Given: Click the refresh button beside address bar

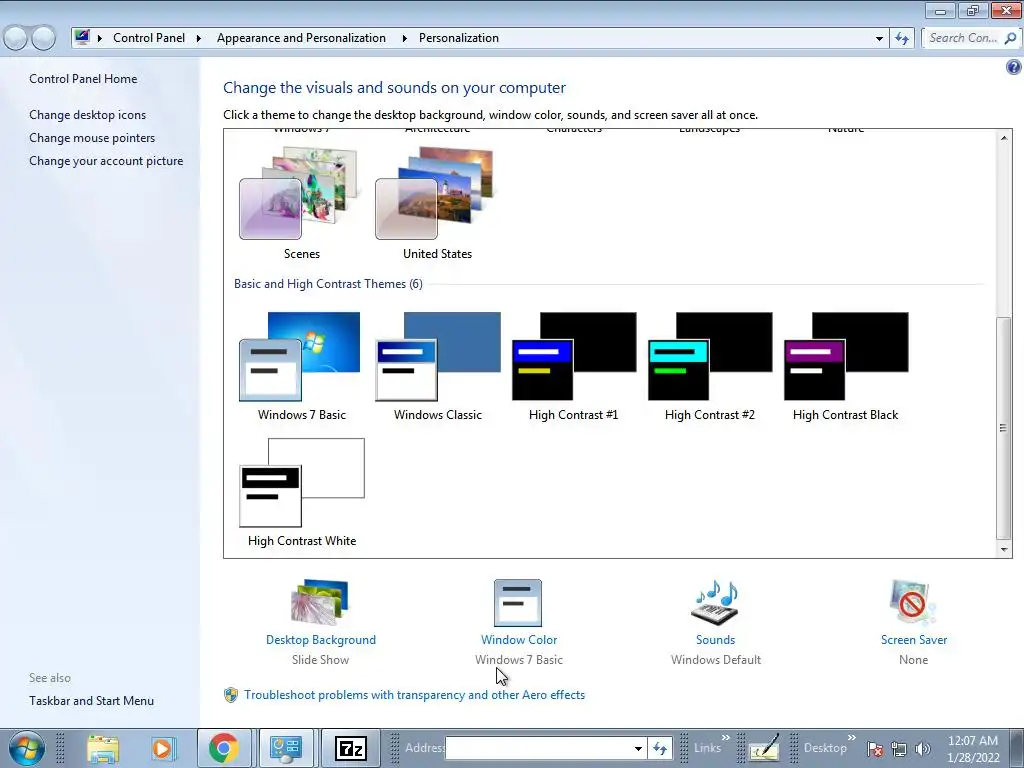Looking at the screenshot, I should [902, 39].
